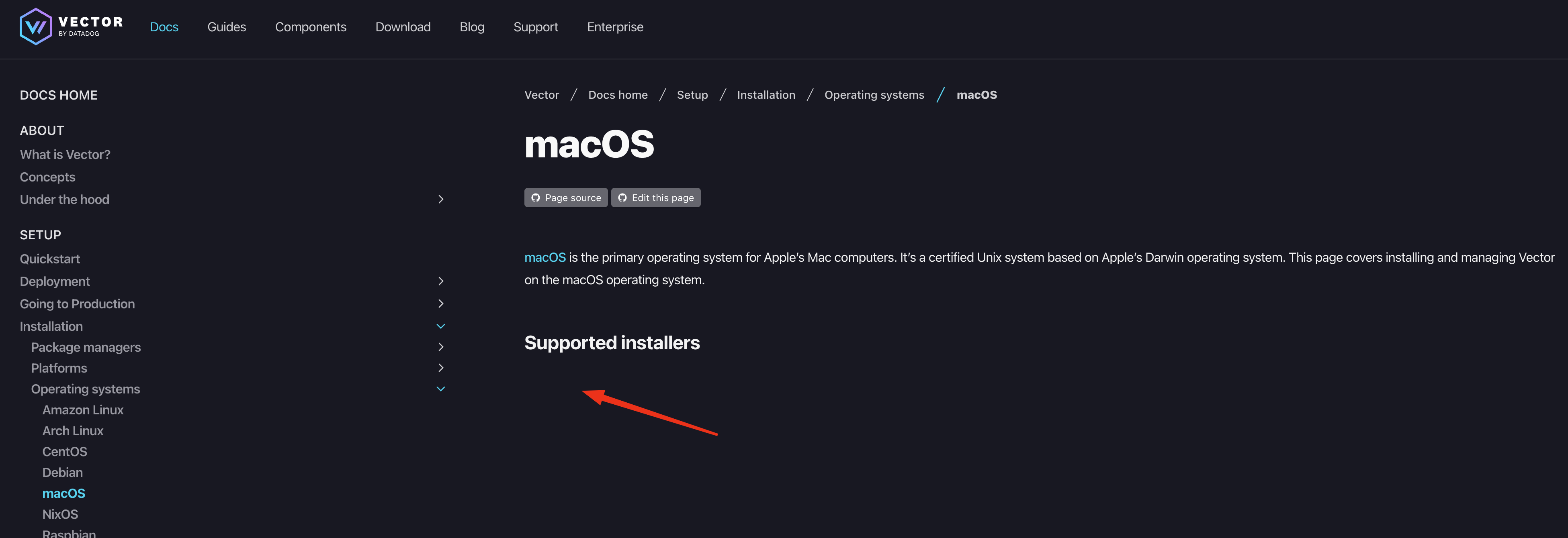
Task: Open the Quickstart page
Action: point(50,259)
